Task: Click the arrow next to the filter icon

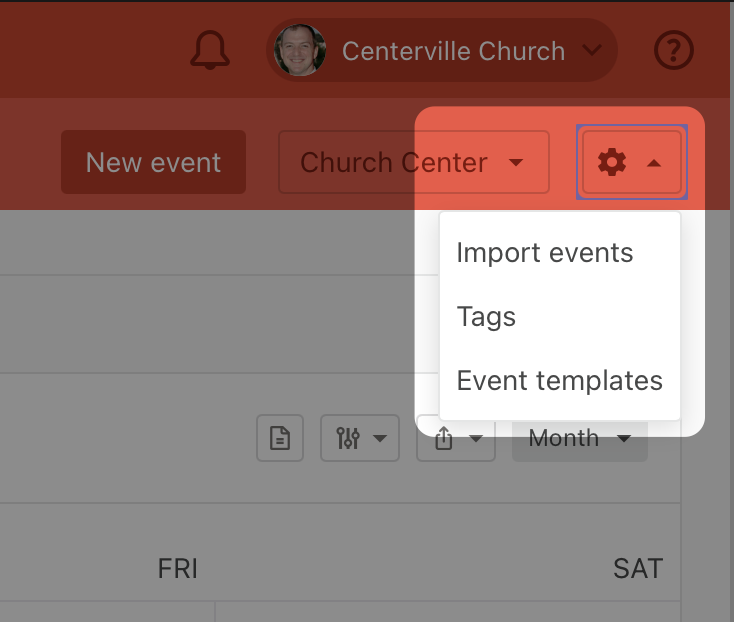Action: (380, 438)
